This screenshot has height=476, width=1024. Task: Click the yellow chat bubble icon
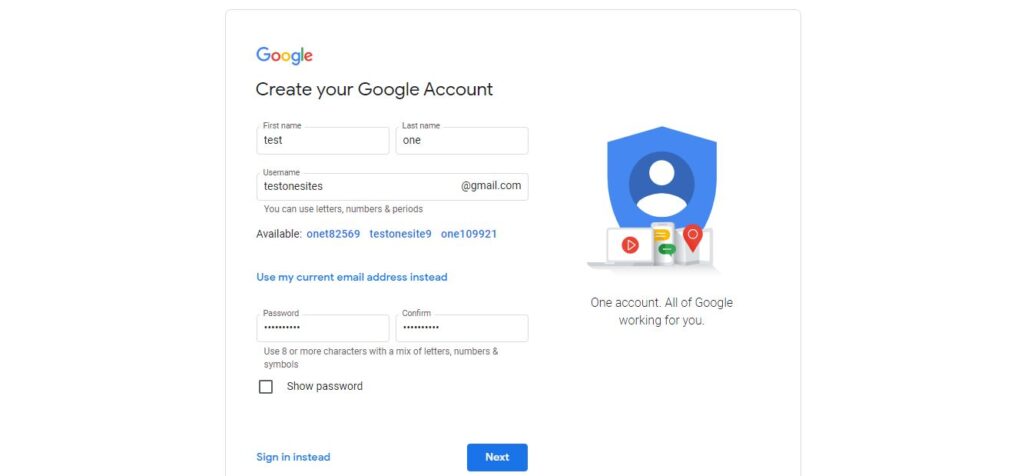tap(662, 236)
